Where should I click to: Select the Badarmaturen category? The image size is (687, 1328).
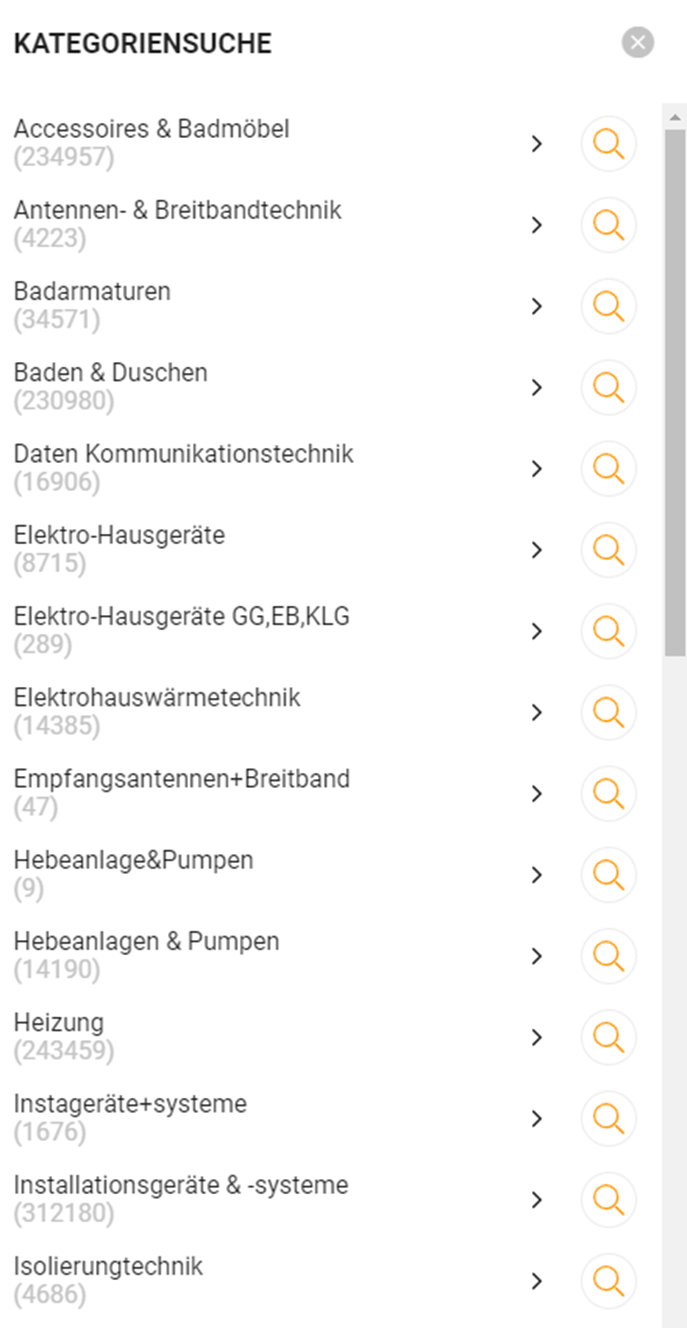pos(92,292)
